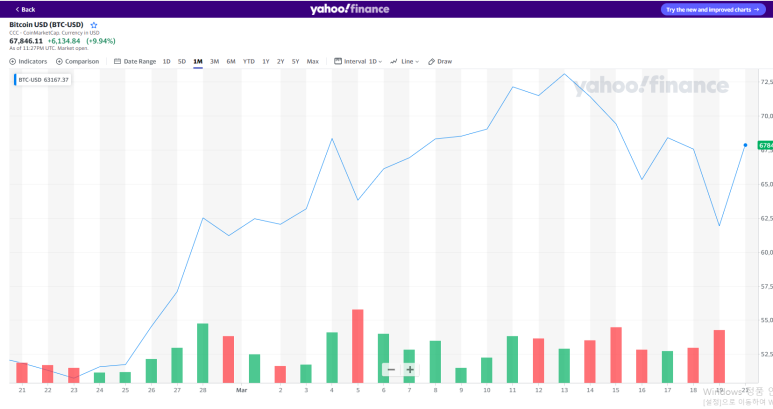Click the Mar label on date axis
Viewport: 773px width, 409px height.
[241, 390]
